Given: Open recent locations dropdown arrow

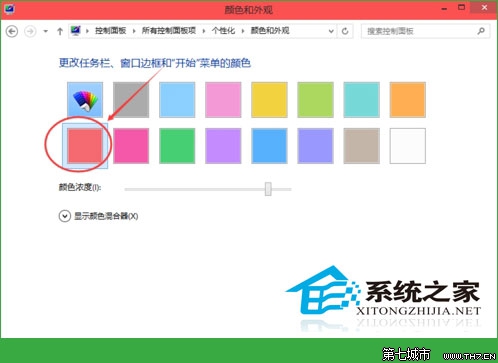Looking at the screenshot, I should point(45,31).
